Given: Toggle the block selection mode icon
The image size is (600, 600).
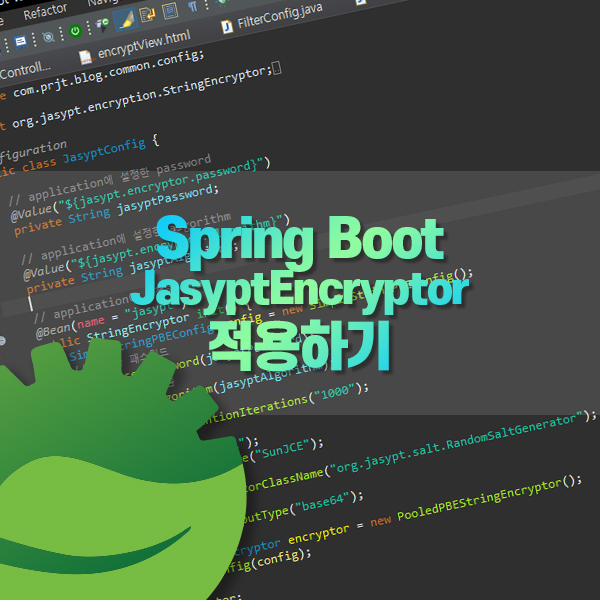Looking at the screenshot, I should pyautogui.click(x=170, y=10).
